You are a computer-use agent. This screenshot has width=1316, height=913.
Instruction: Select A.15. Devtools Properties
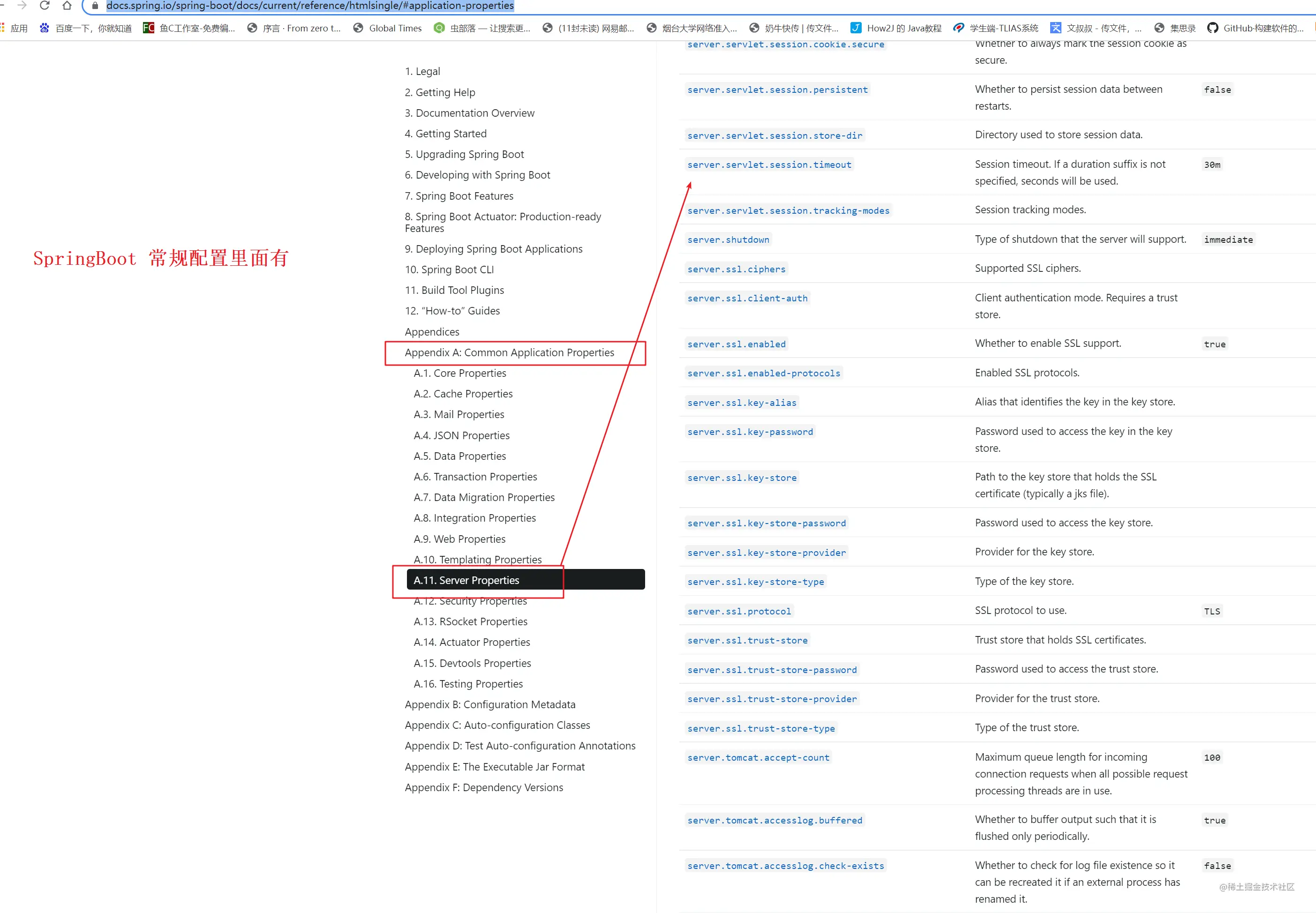pyautogui.click(x=473, y=663)
